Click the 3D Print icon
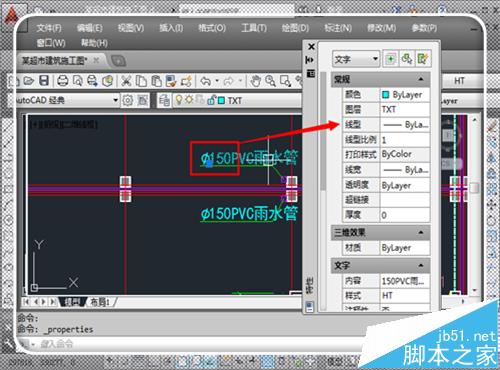 pyautogui.click(x=107, y=81)
